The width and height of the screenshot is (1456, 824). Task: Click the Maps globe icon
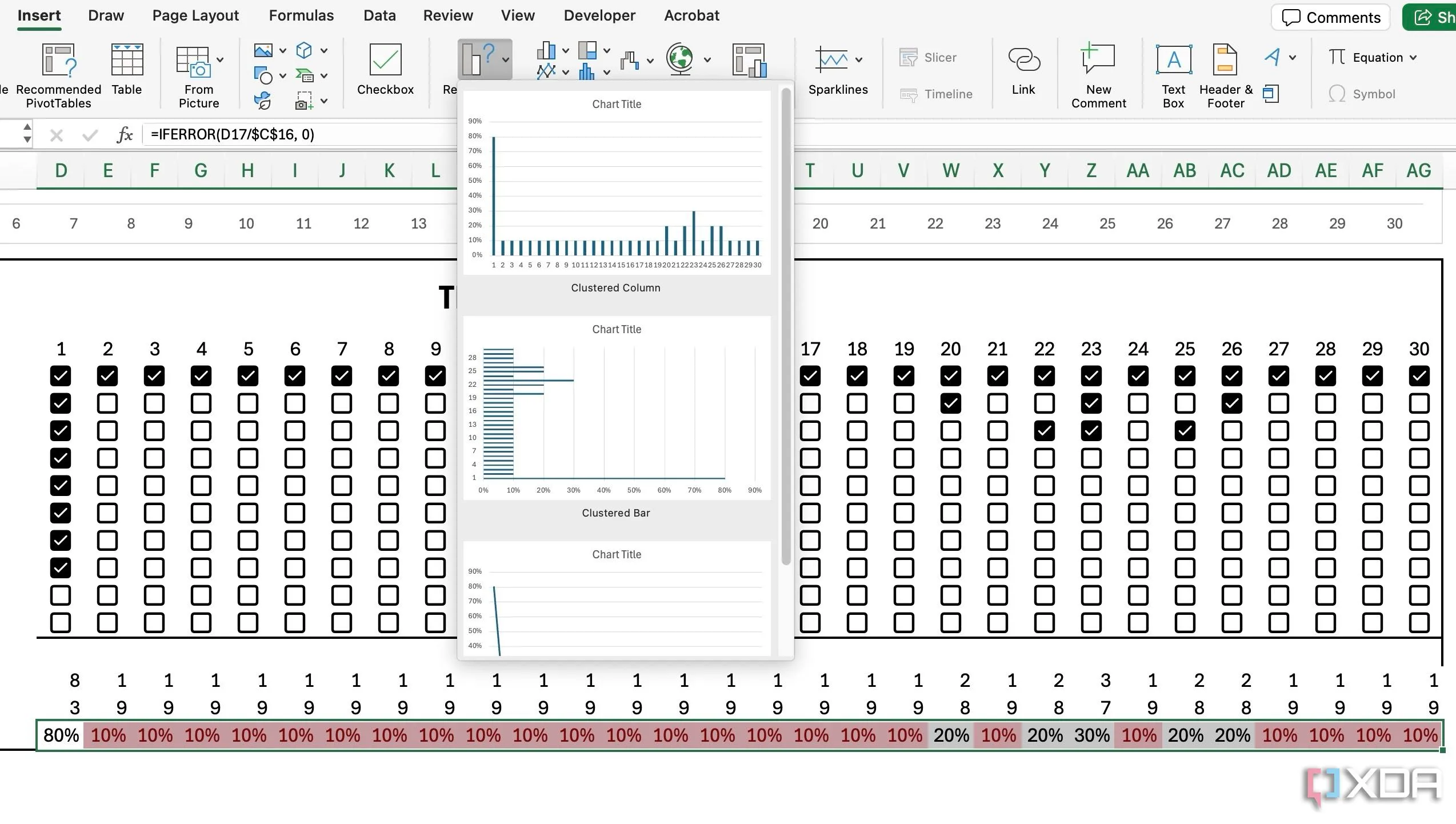pos(680,59)
